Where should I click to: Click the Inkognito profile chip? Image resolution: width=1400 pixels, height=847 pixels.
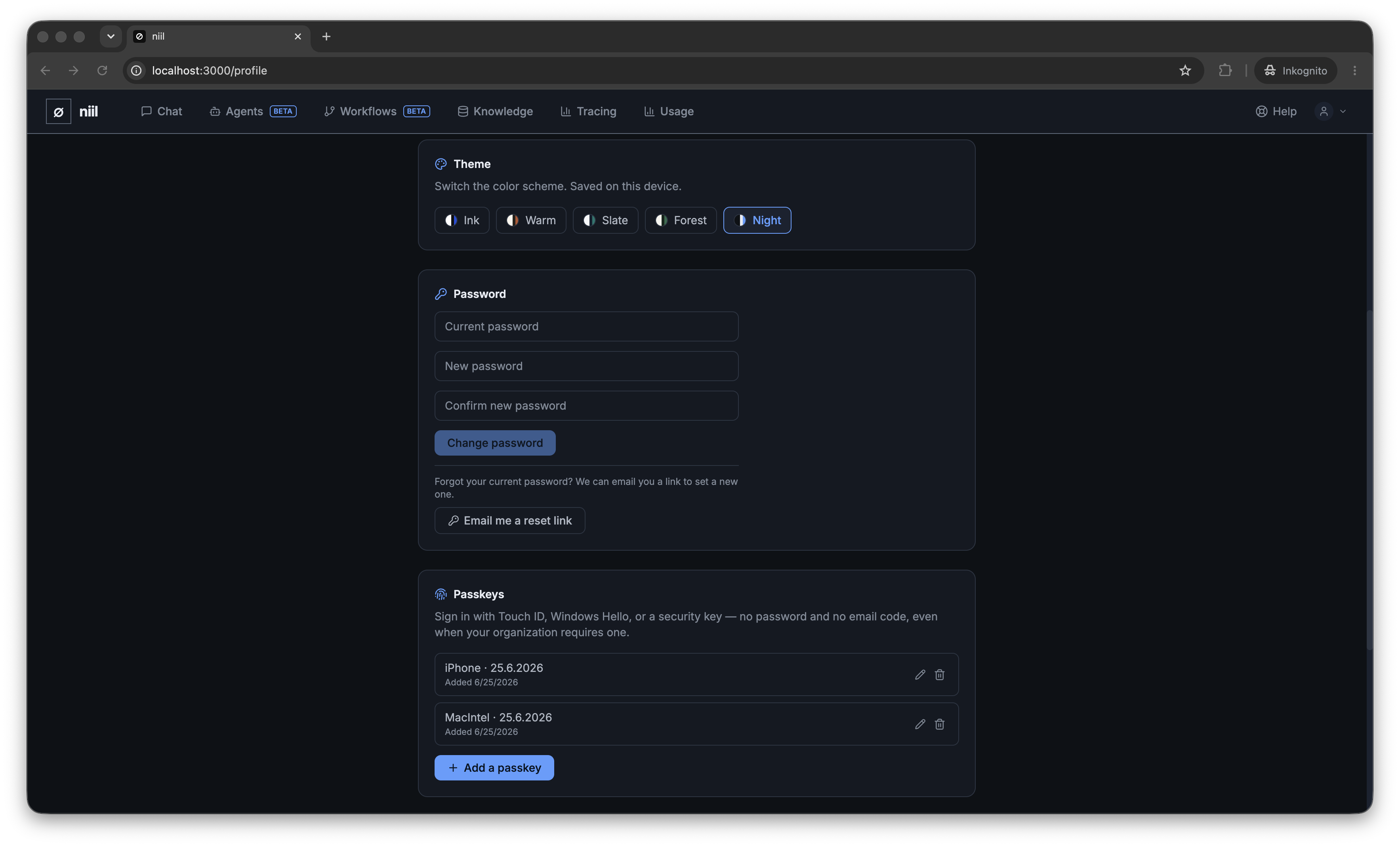1295,71
